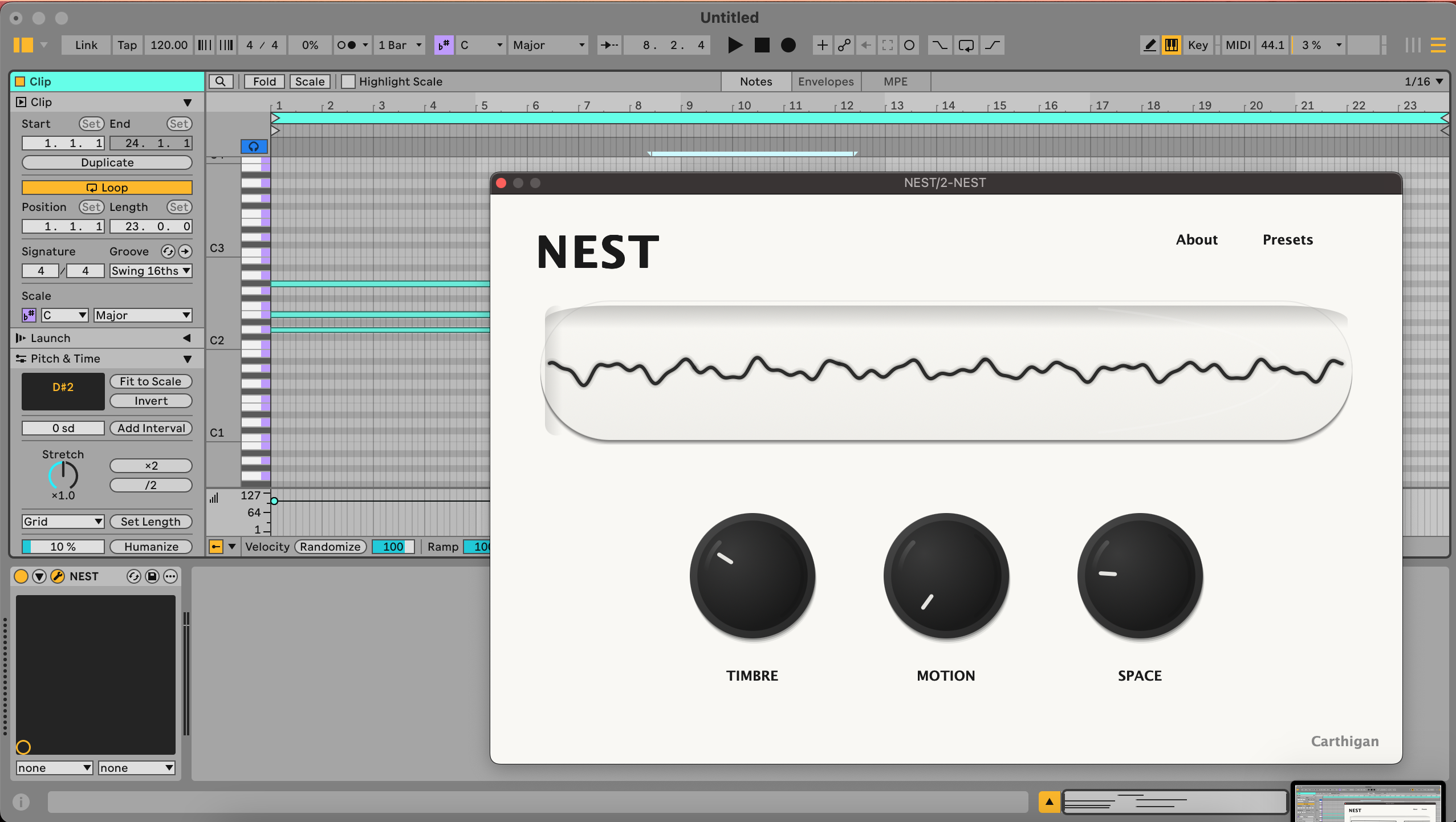This screenshot has height=822, width=1456.
Task: Toggle scale mode icon in top bar
Action: tap(444, 45)
